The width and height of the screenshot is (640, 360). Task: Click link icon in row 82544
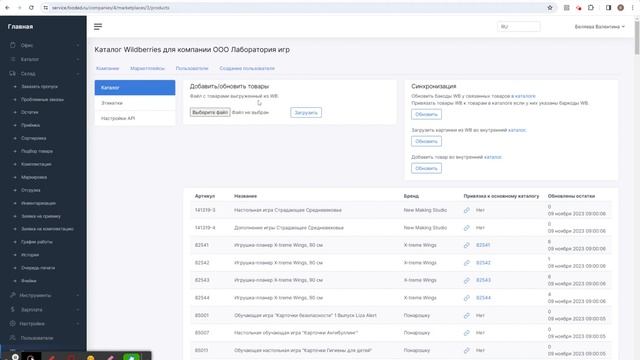[x=467, y=298]
